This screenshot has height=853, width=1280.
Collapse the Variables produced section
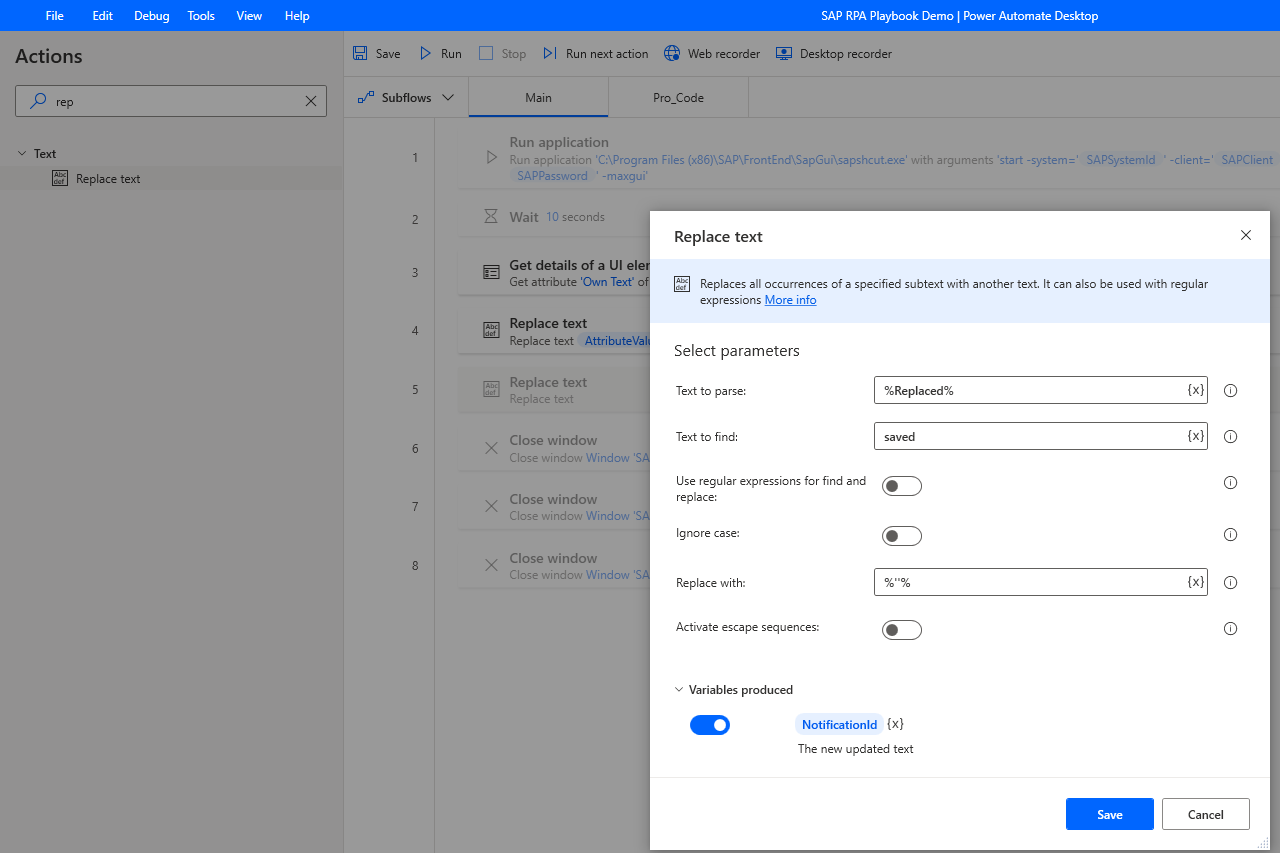coord(679,689)
